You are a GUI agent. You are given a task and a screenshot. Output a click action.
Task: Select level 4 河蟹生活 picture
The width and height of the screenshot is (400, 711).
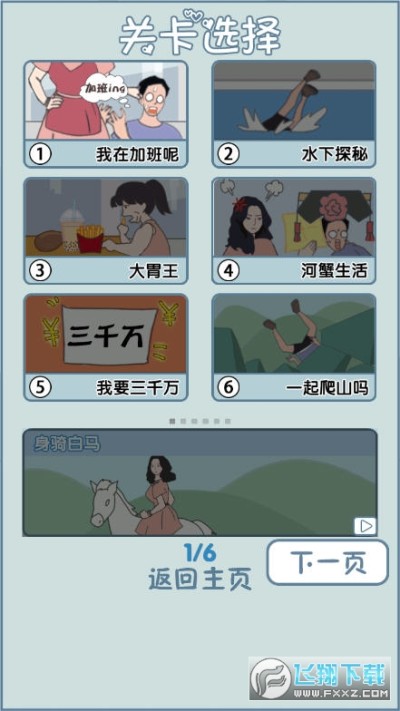(x=294, y=218)
